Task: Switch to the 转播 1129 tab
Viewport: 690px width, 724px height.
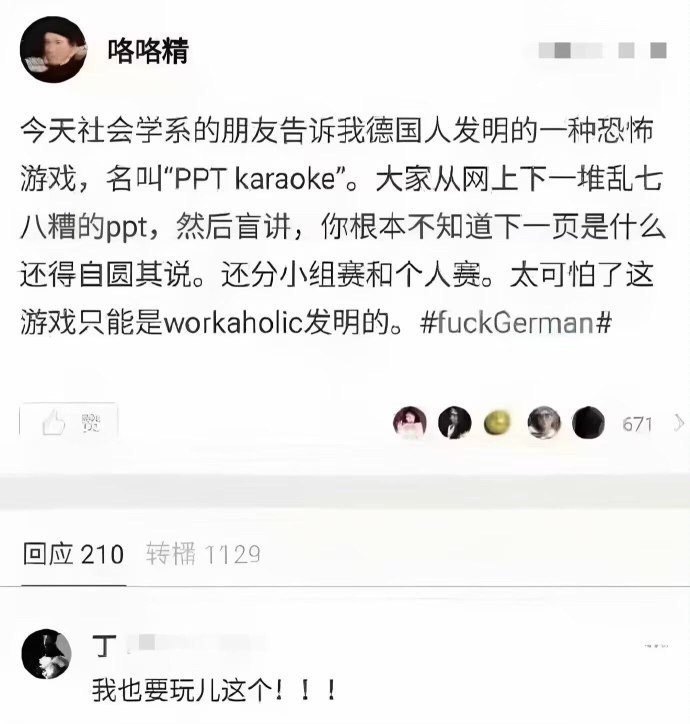Action: tap(203, 554)
